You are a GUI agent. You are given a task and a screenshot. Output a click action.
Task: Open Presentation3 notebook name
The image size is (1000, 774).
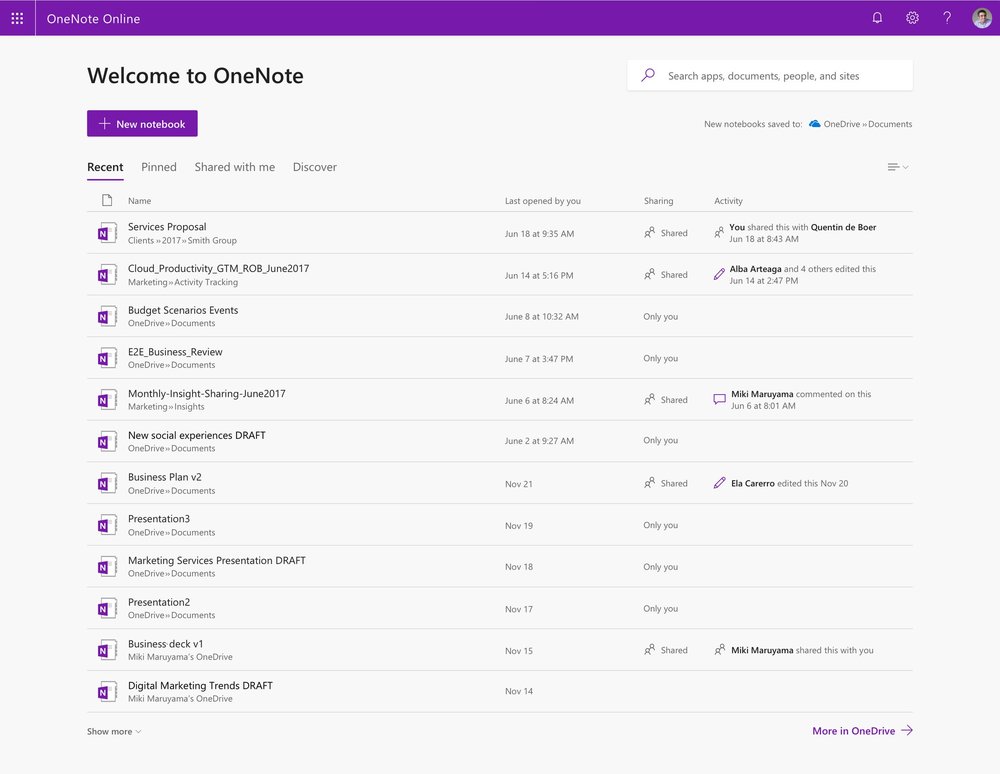click(x=159, y=518)
